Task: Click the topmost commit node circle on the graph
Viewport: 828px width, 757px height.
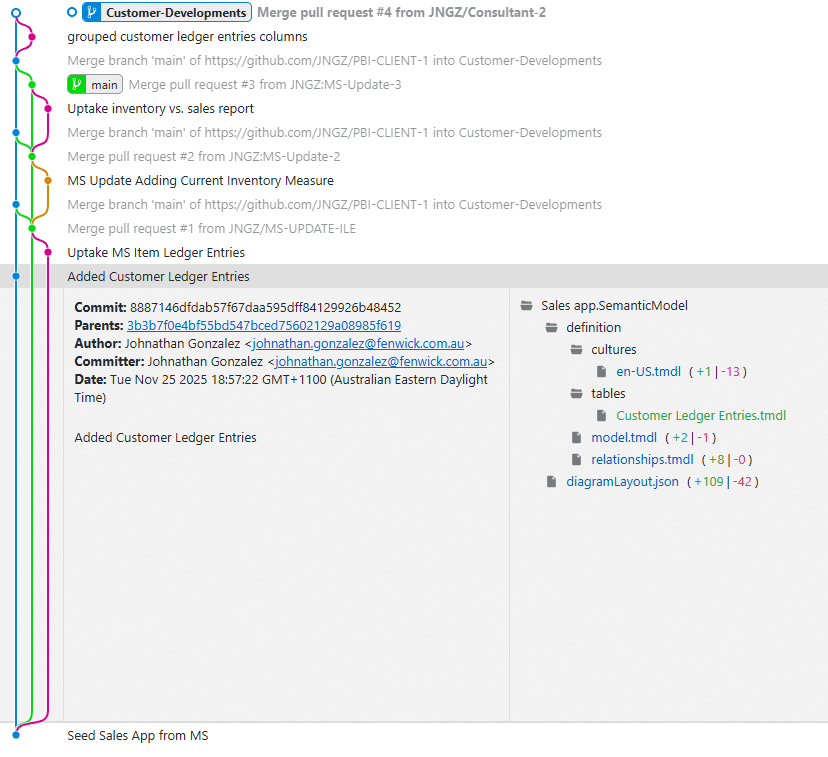Action: click(x=15, y=13)
